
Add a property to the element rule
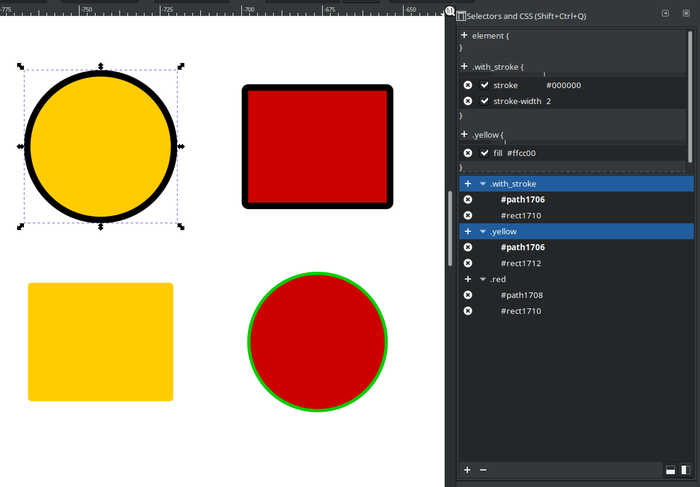click(464, 35)
